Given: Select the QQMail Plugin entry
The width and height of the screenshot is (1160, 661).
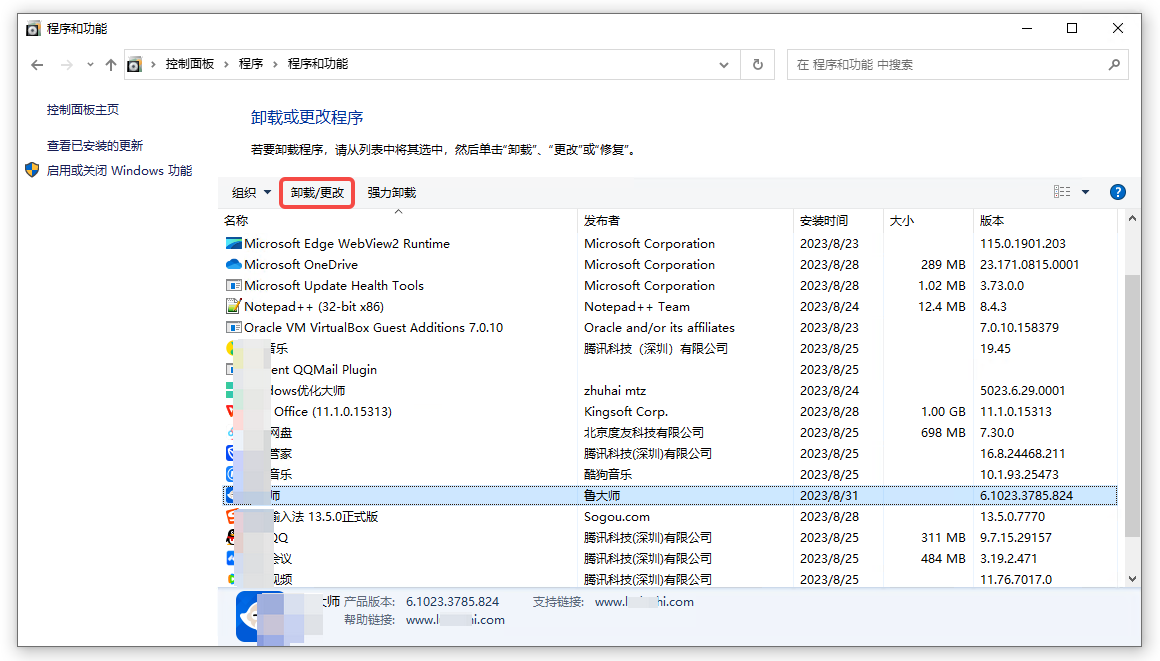Looking at the screenshot, I should click(x=670, y=369).
